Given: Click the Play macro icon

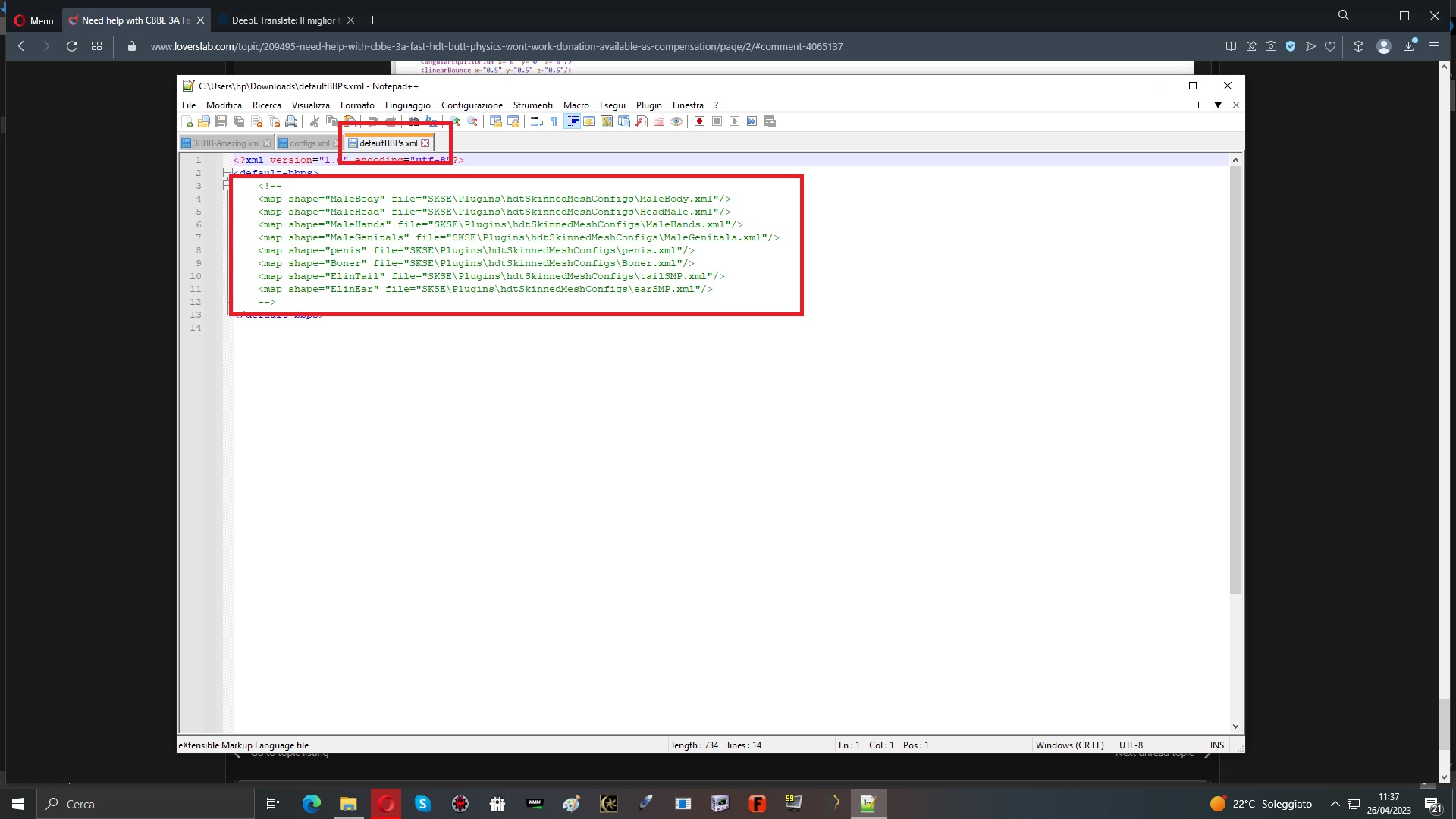Looking at the screenshot, I should tap(735, 121).
